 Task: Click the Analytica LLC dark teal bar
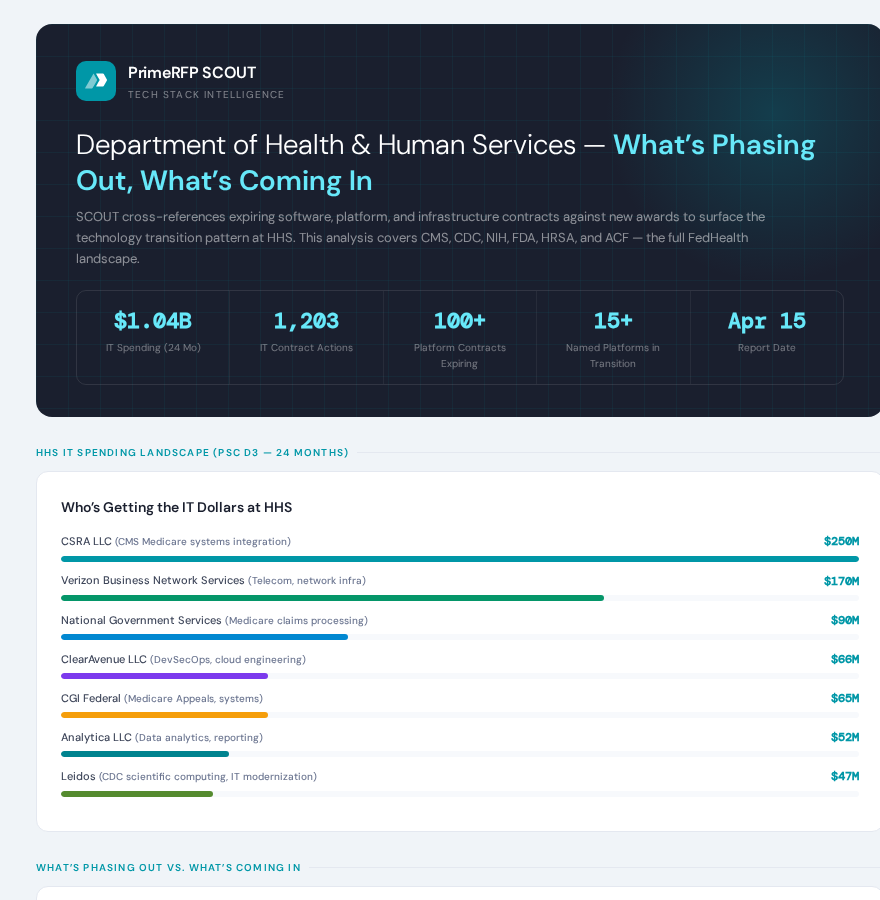pyautogui.click(x=145, y=754)
